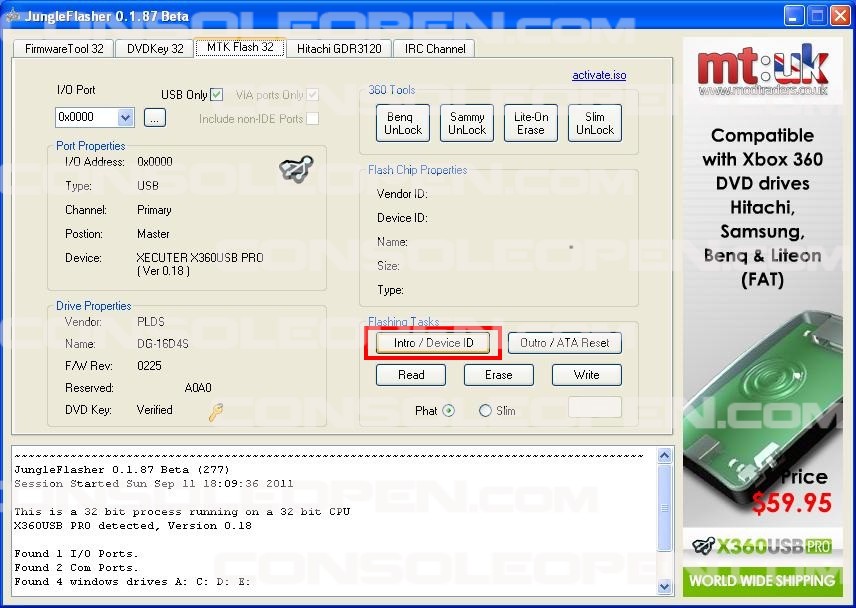The height and width of the screenshot is (608, 856).
Task: Open the I/O Port dropdown
Action: [126, 117]
